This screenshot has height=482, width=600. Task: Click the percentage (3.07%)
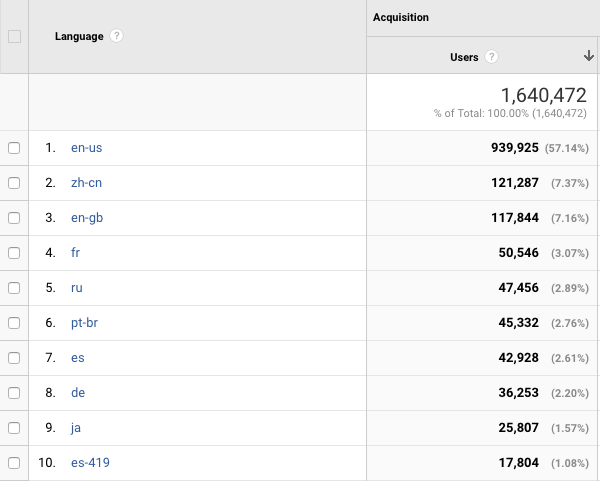coord(570,253)
